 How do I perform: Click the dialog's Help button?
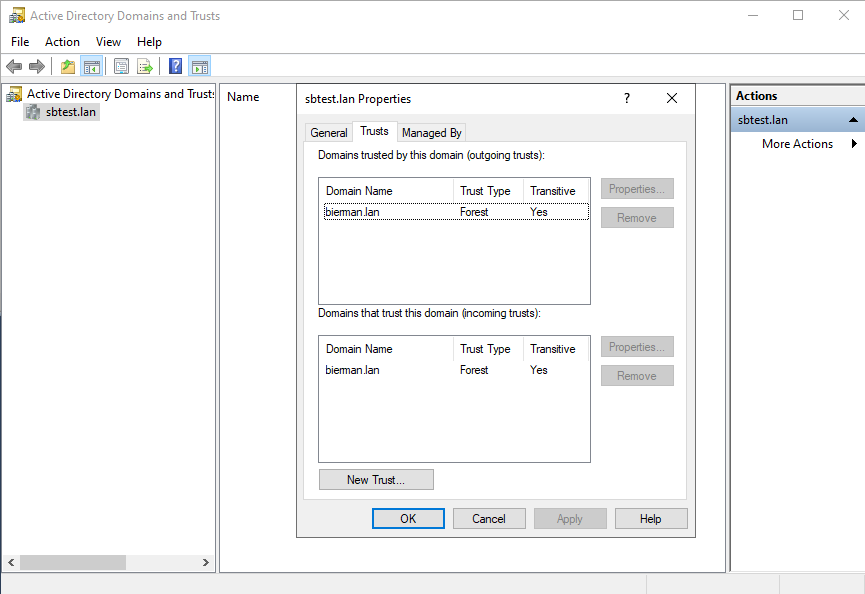(x=651, y=518)
